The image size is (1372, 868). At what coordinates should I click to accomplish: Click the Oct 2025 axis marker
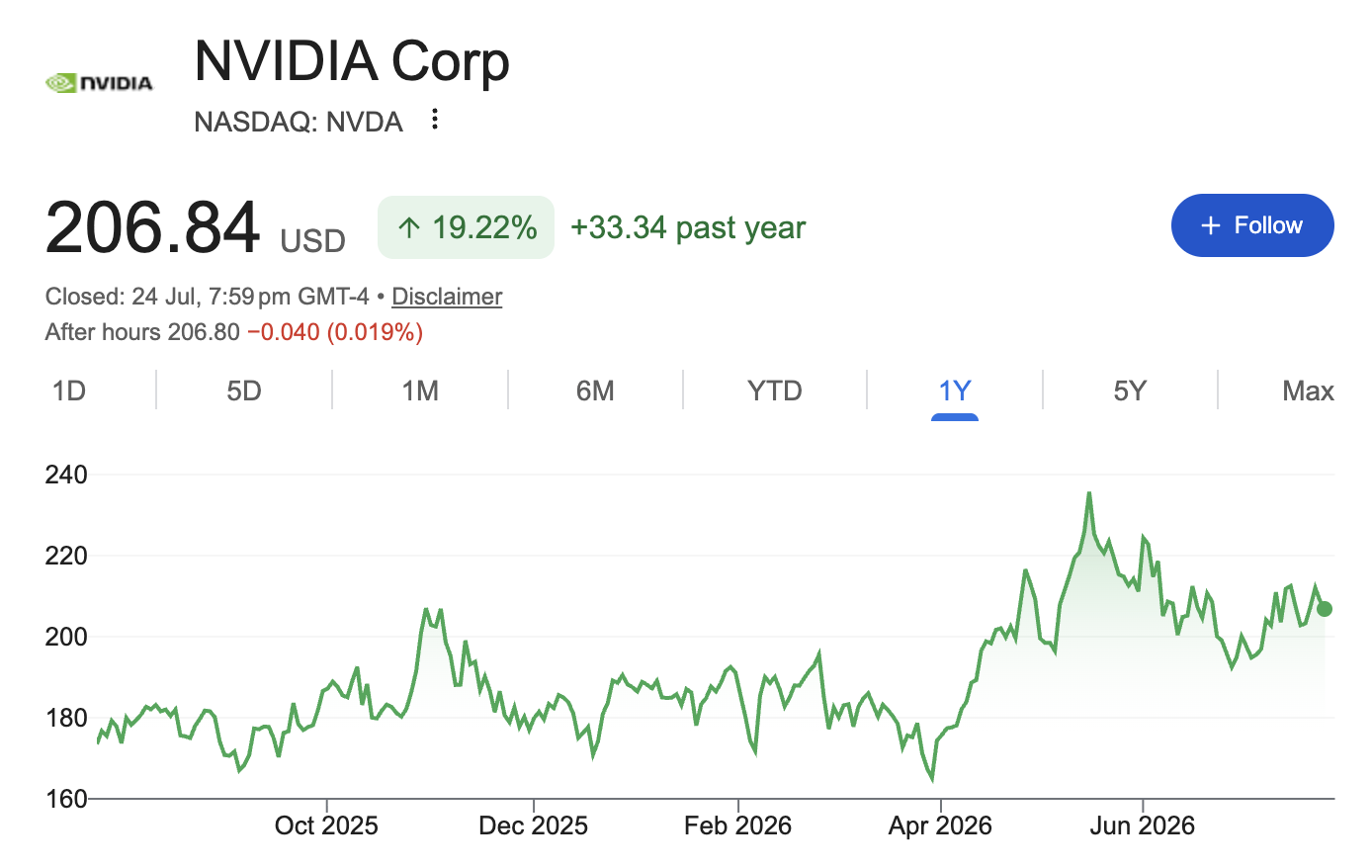326,825
